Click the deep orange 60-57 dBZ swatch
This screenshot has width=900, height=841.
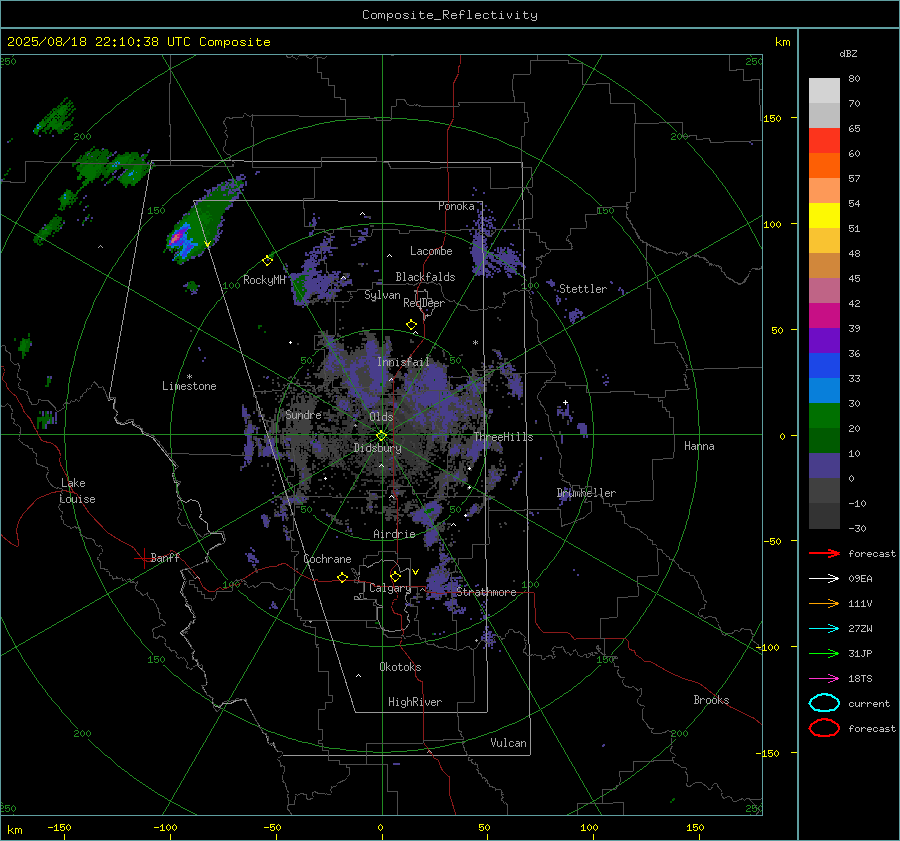click(824, 165)
